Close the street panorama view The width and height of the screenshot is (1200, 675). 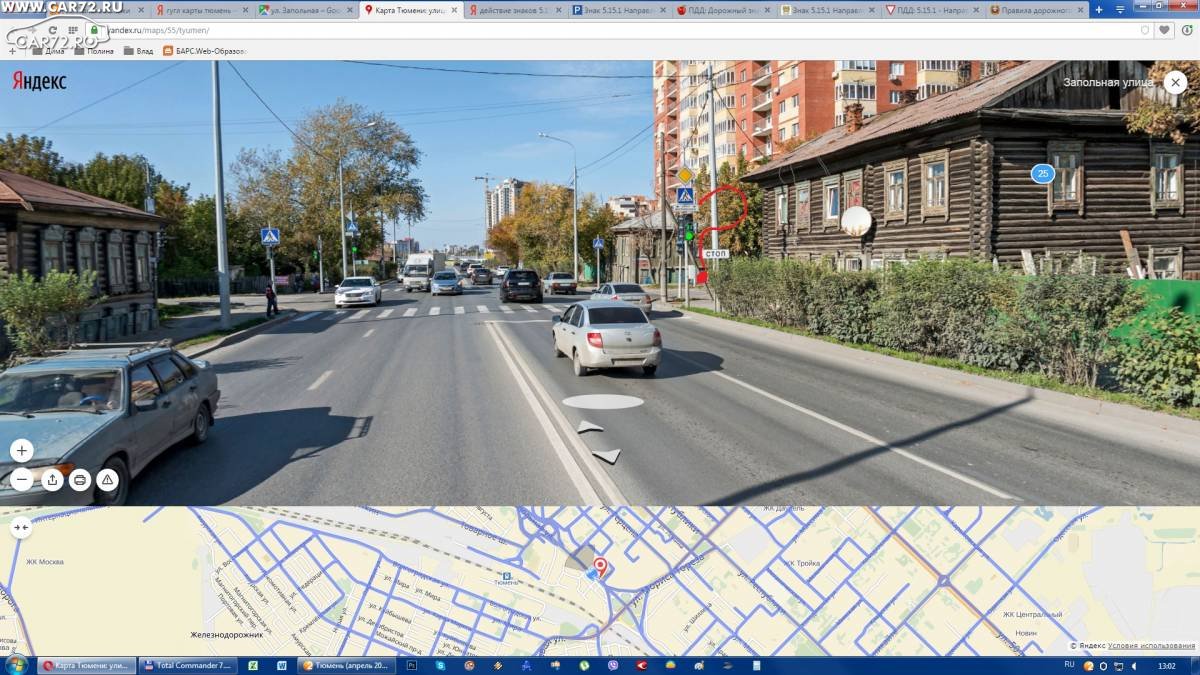pos(1177,83)
